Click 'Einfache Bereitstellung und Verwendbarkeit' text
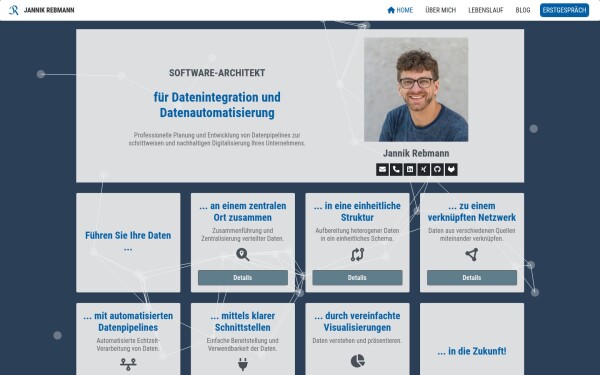 coord(243,345)
